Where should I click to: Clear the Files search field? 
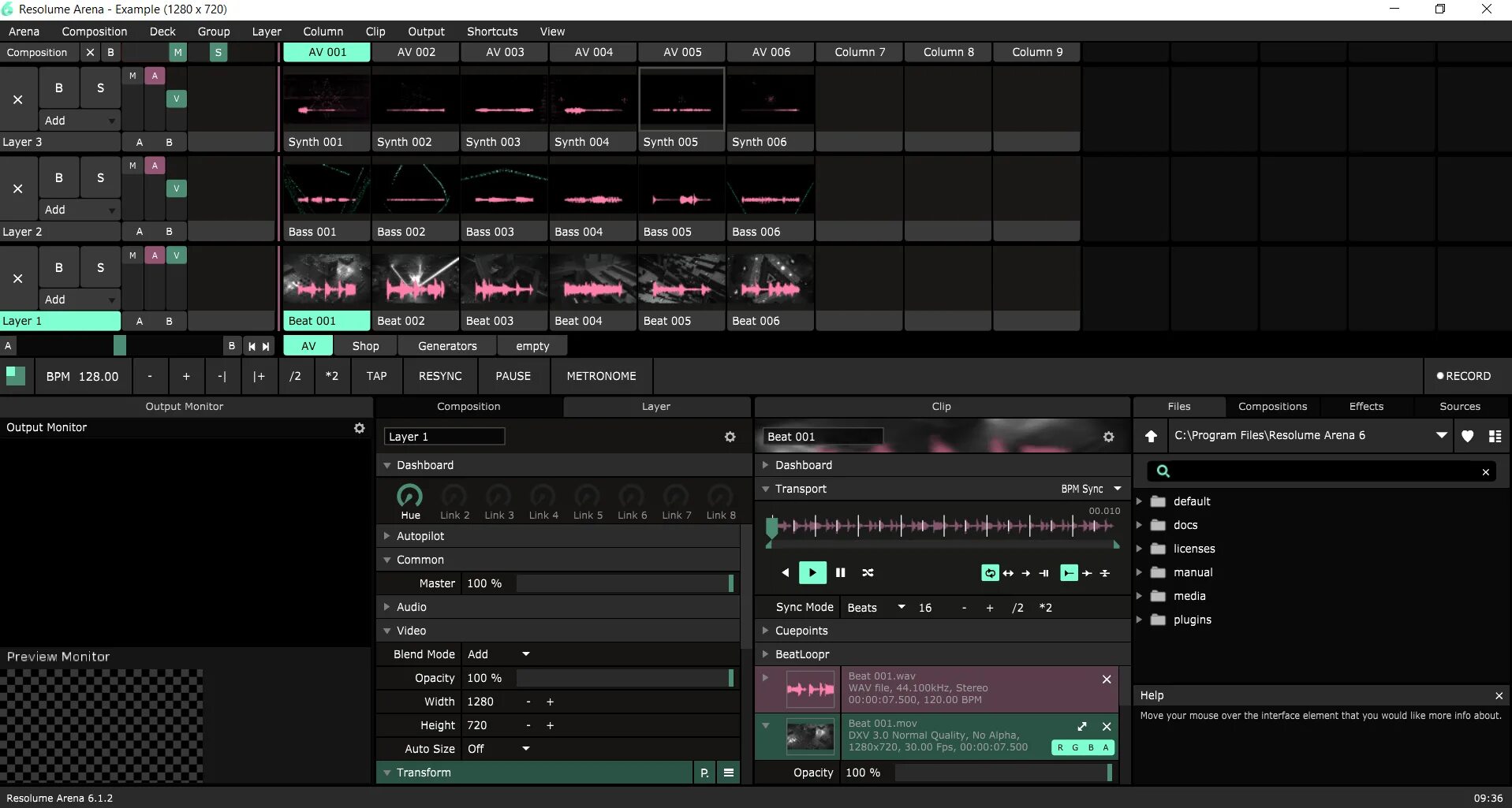(x=1486, y=472)
